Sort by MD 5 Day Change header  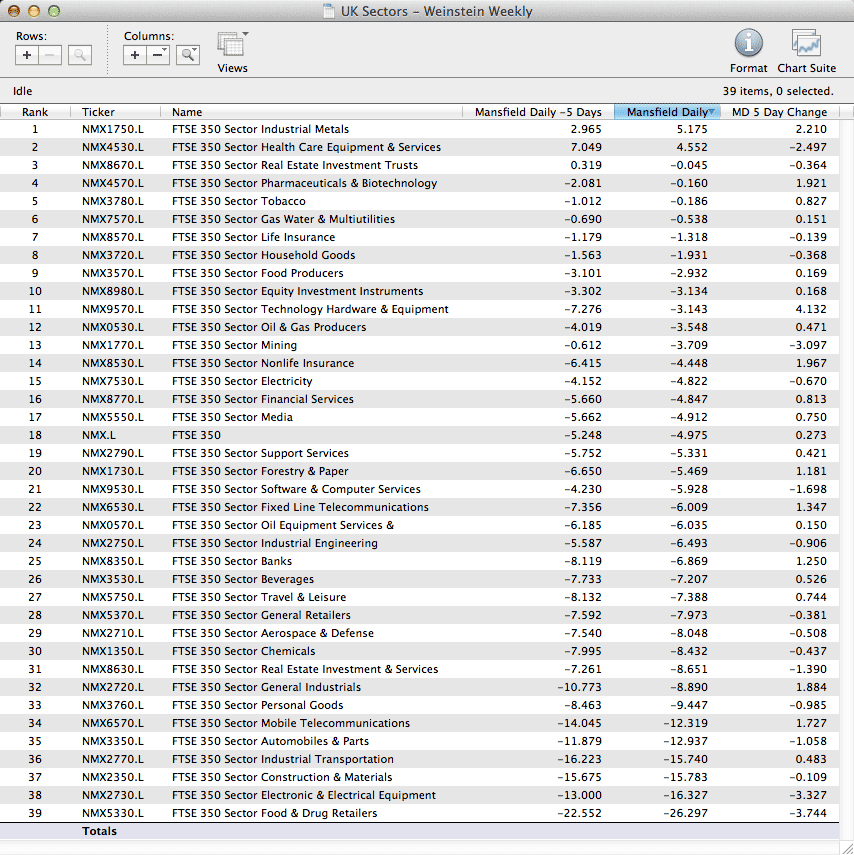(779, 112)
